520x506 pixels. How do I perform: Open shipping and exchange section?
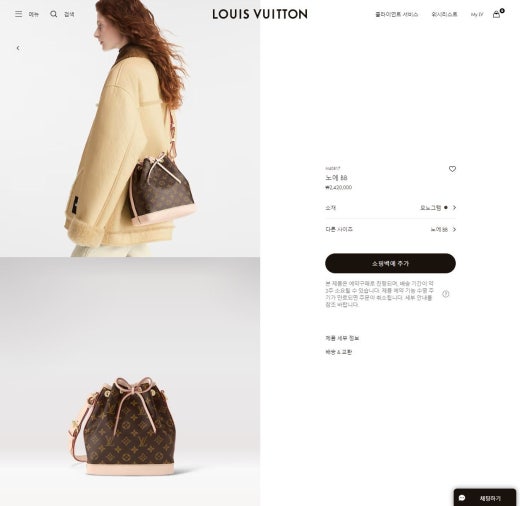pyautogui.click(x=339, y=352)
